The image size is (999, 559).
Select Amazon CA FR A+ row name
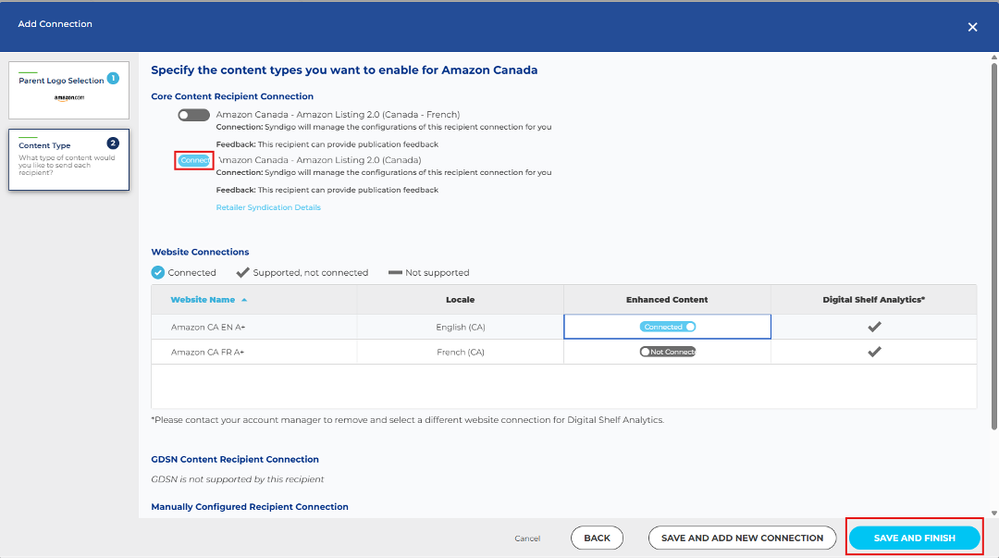click(207, 352)
